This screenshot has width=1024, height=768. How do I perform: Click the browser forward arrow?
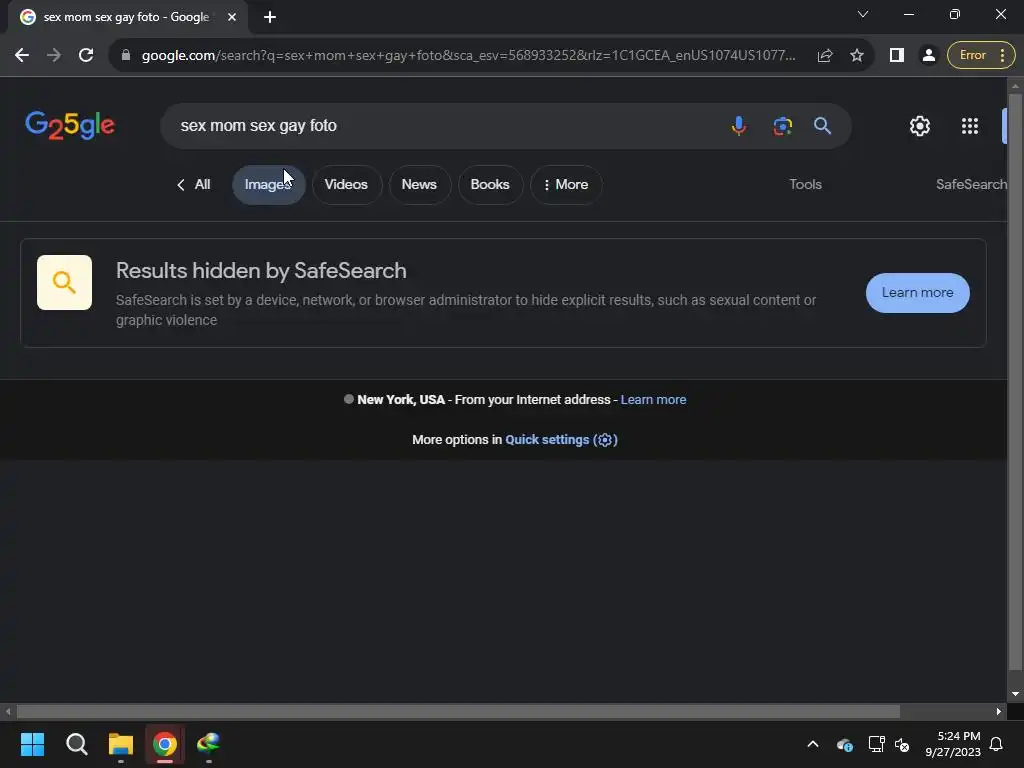tap(54, 56)
